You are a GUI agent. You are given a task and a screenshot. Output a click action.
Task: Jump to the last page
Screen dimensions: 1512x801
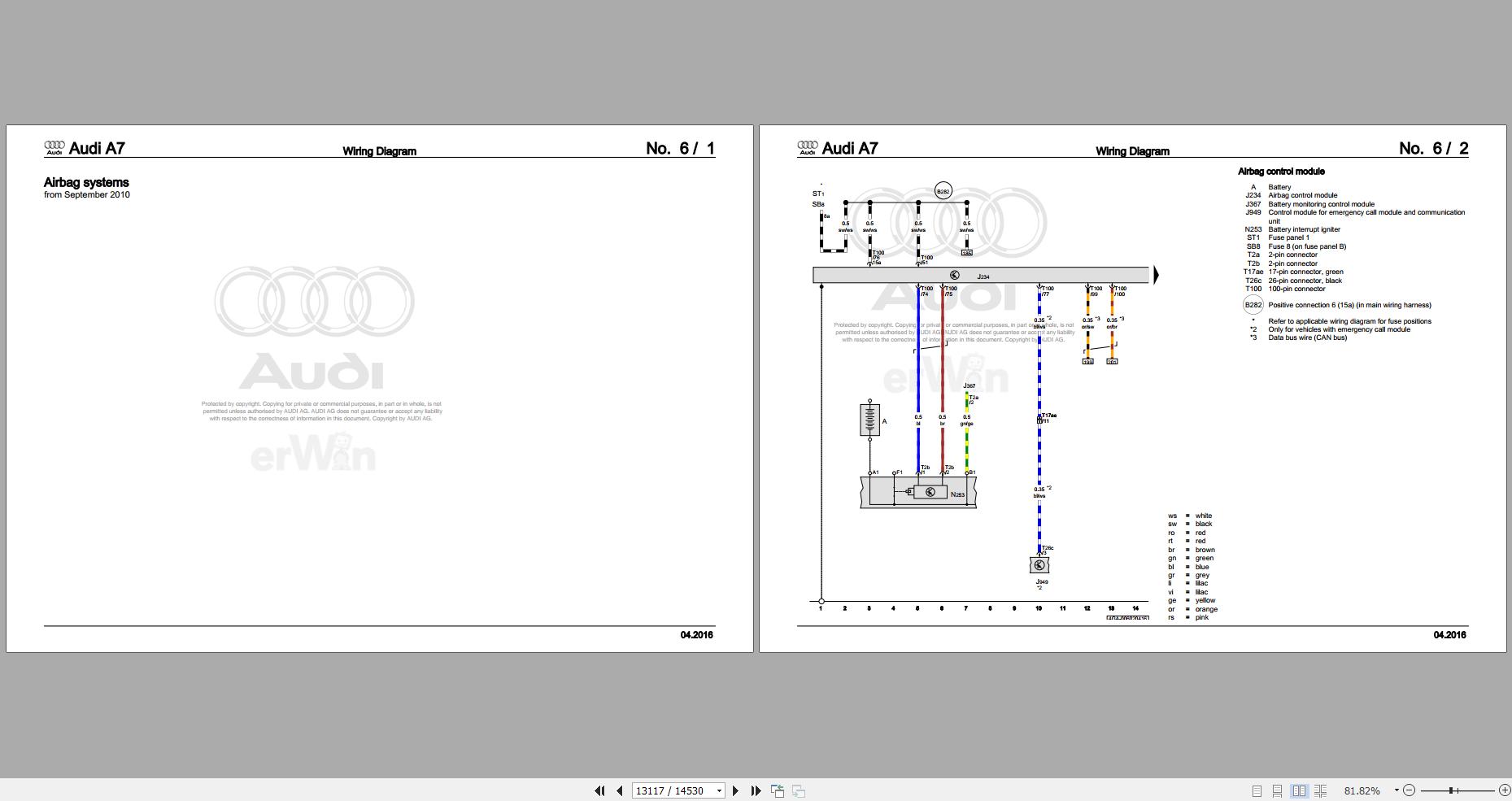(756, 790)
